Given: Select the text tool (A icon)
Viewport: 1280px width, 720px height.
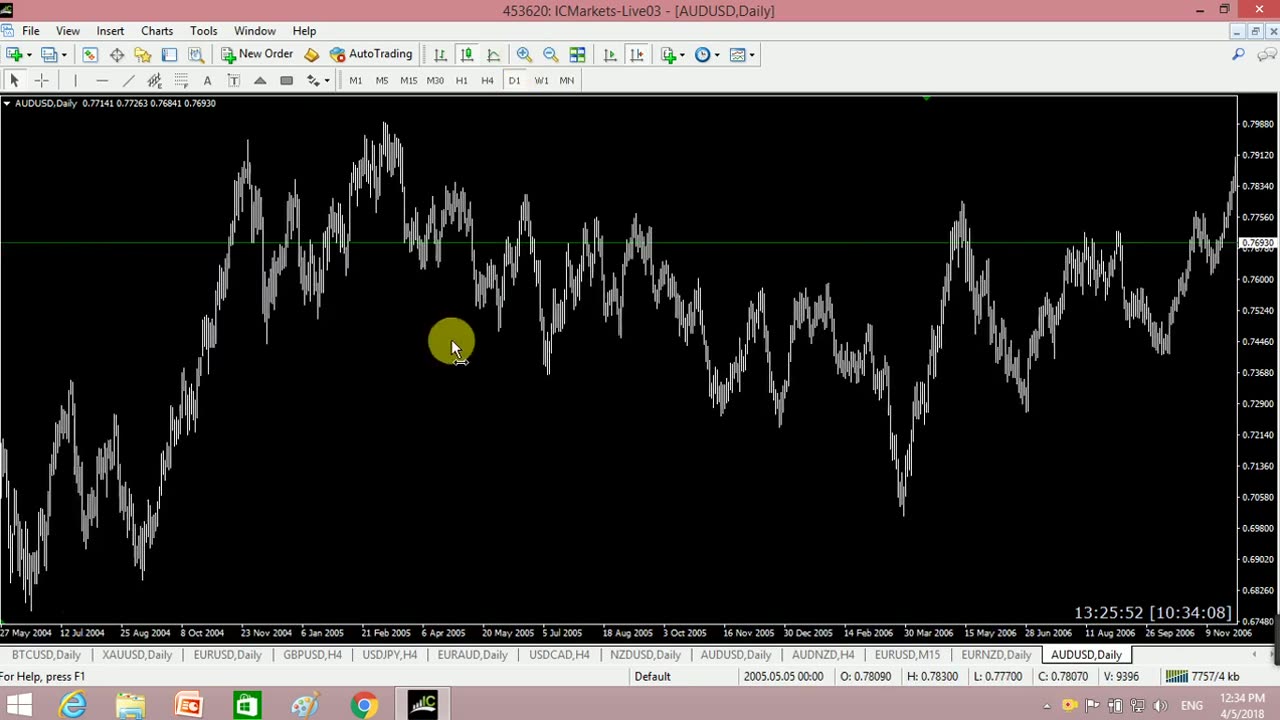Looking at the screenshot, I should [207, 81].
